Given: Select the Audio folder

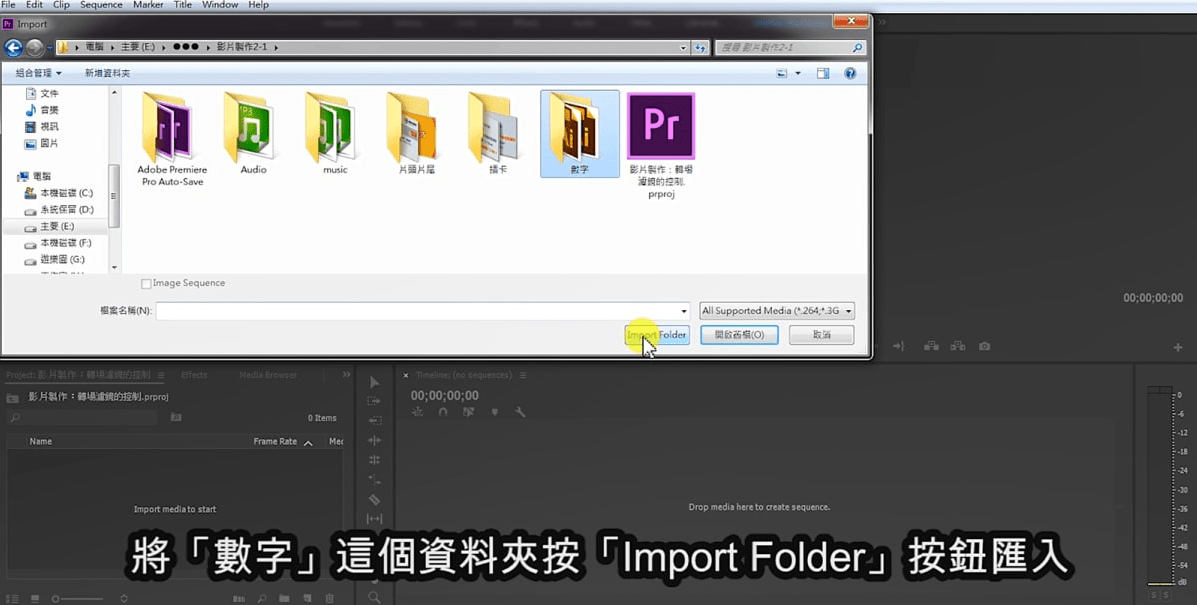Looking at the screenshot, I should [x=253, y=134].
